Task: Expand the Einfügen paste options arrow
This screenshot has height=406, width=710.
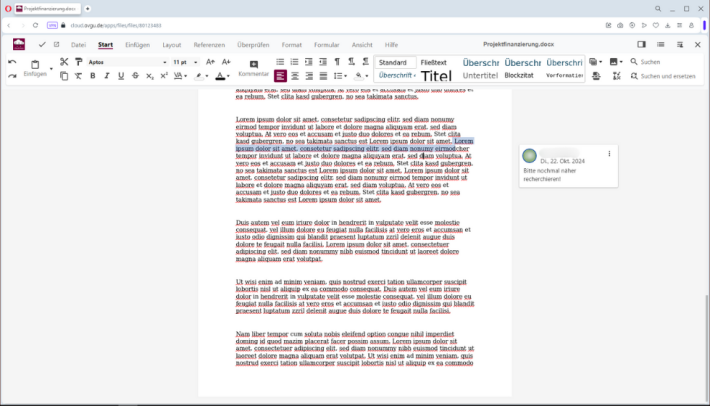Action: point(51,69)
